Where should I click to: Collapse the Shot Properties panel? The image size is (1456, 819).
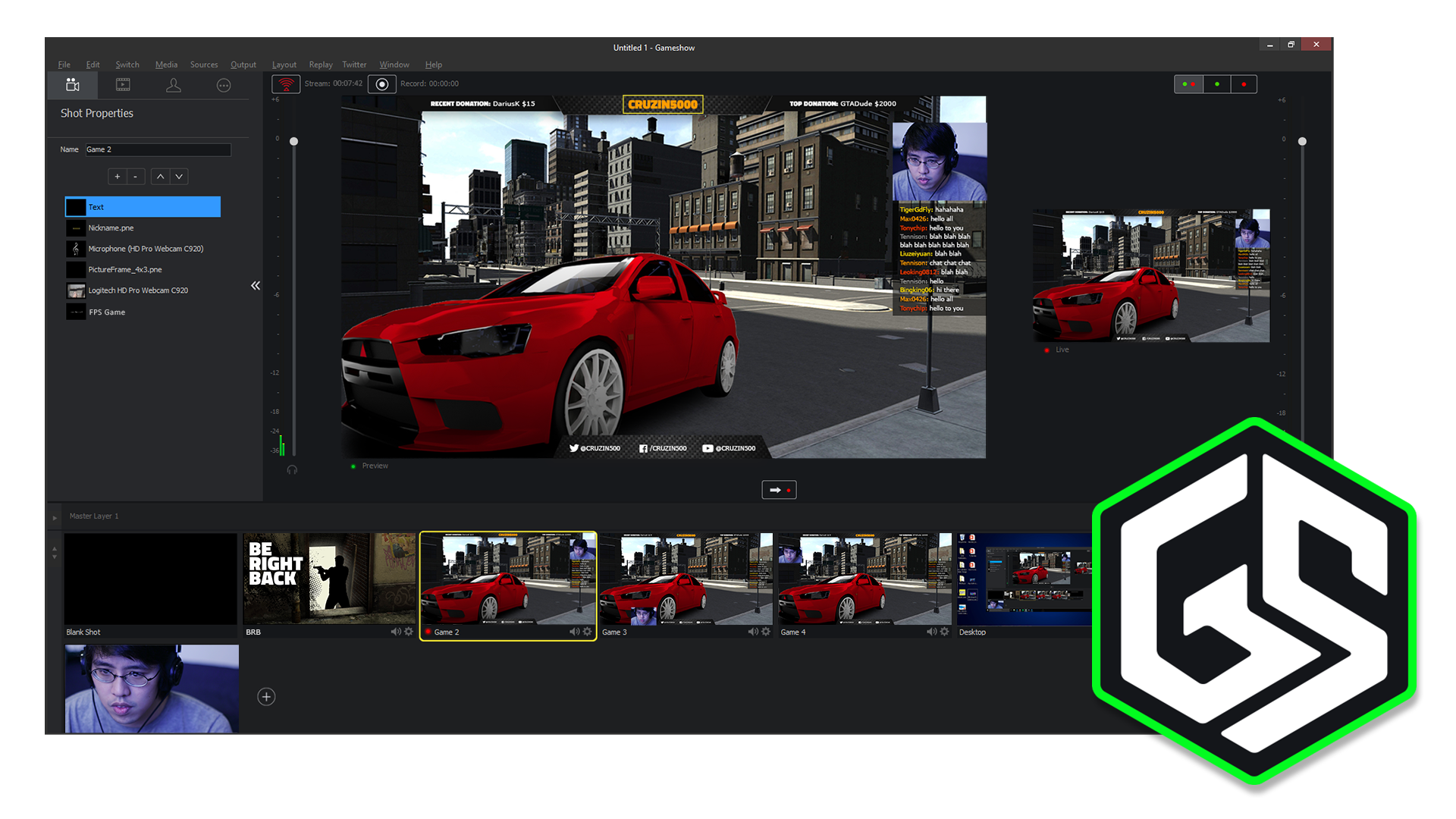point(256,286)
